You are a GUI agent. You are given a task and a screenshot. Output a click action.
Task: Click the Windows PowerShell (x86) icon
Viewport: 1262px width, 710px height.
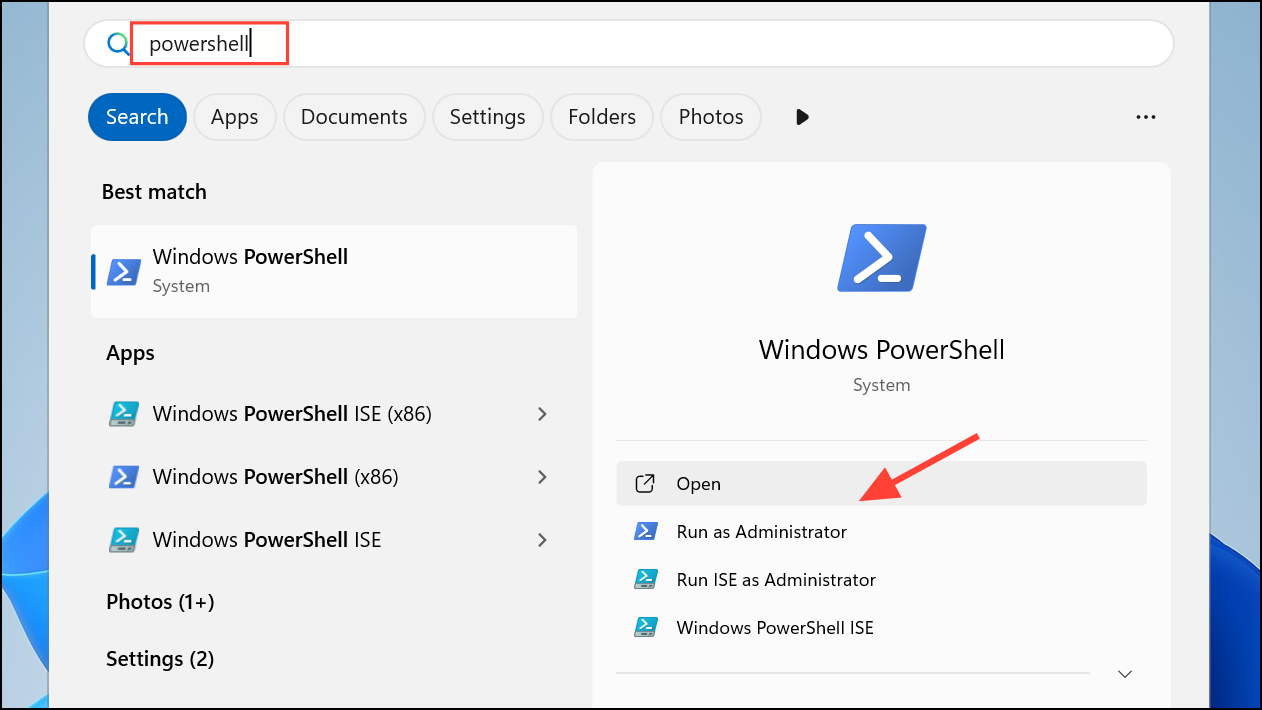(123, 477)
